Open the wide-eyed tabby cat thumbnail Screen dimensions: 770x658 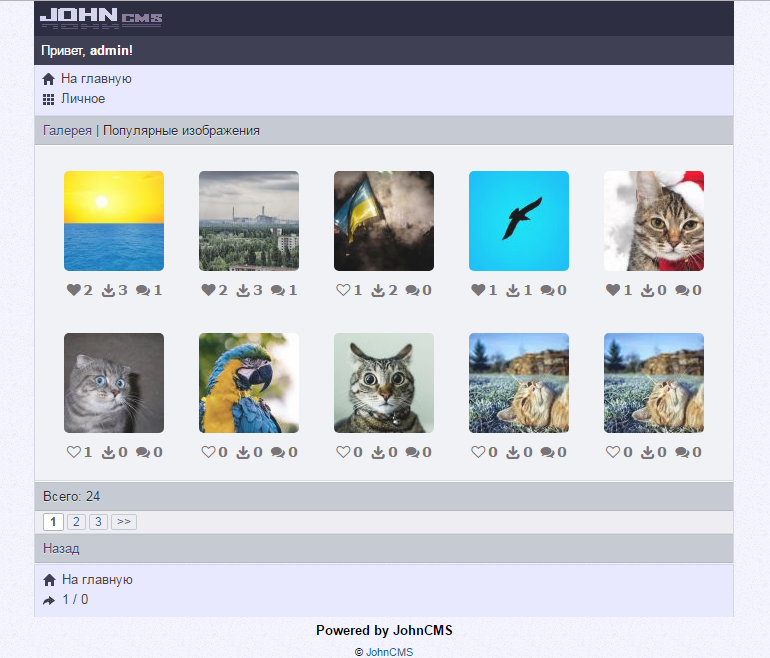(x=384, y=383)
